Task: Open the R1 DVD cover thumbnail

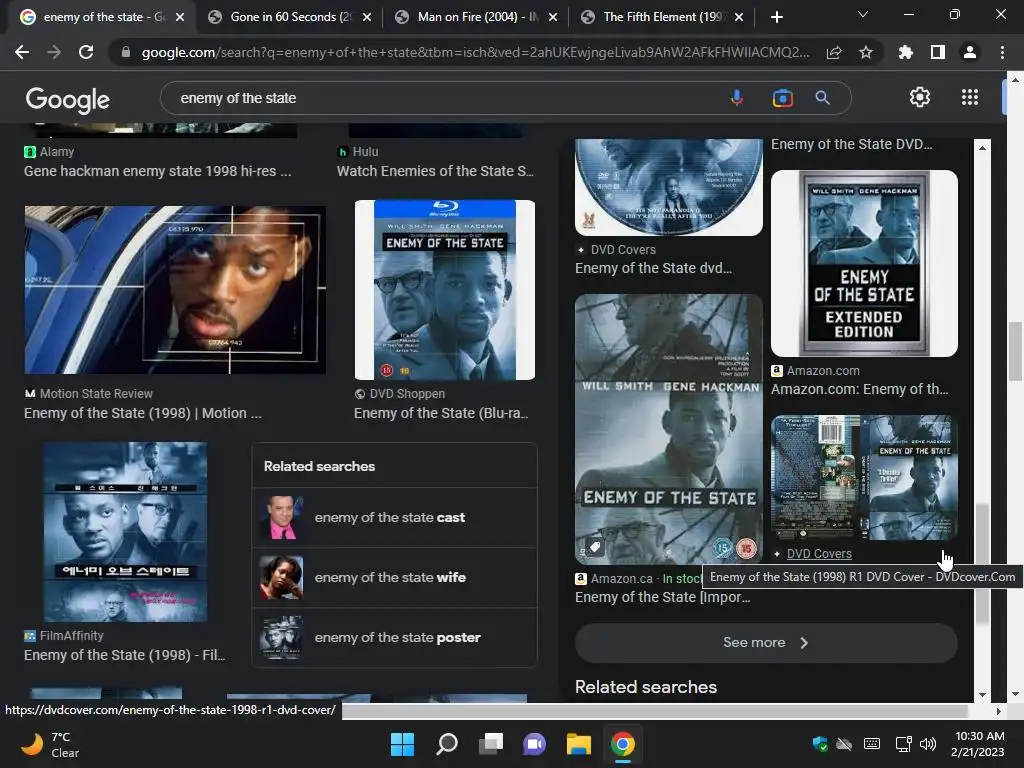Action: pos(864,477)
